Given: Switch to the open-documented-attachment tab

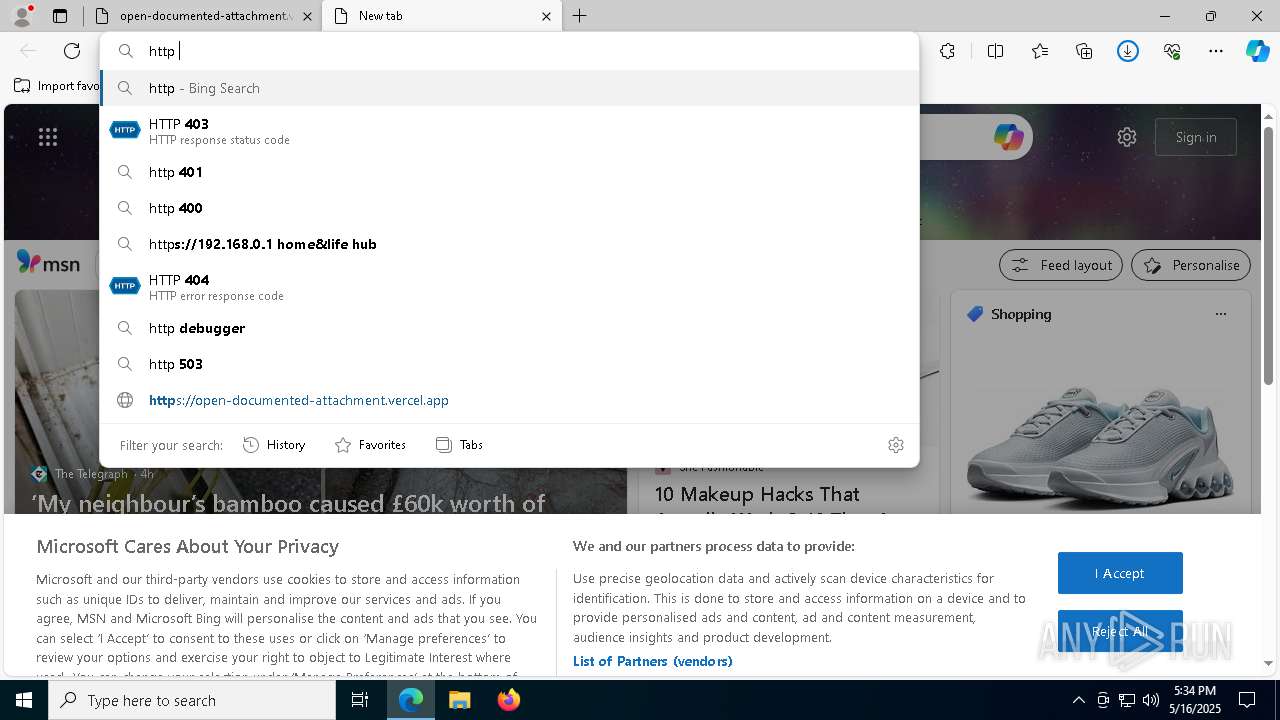Looking at the screenshot, I should 196,16.
